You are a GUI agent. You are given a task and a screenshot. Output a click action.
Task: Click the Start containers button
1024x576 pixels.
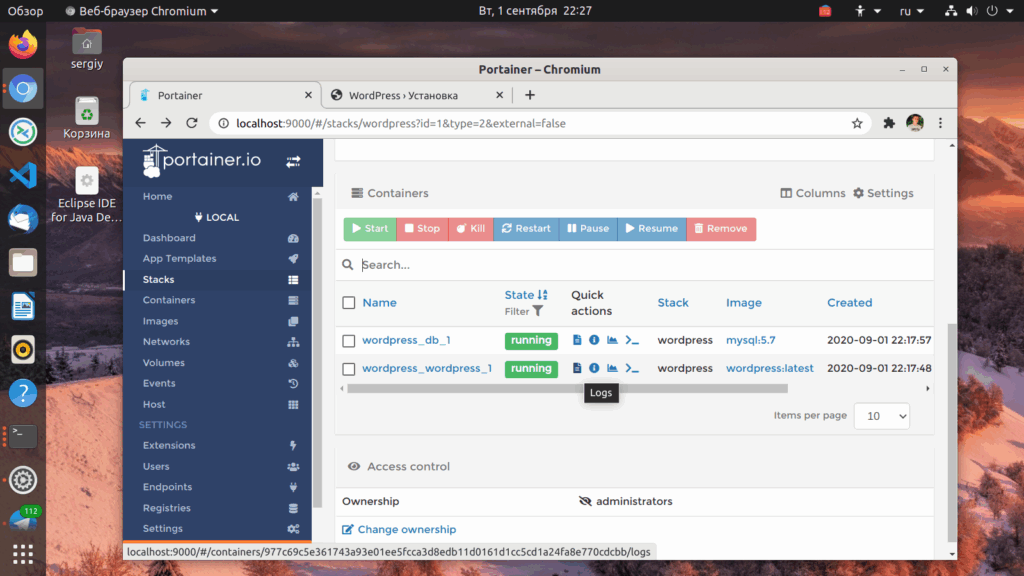[370, 229]
